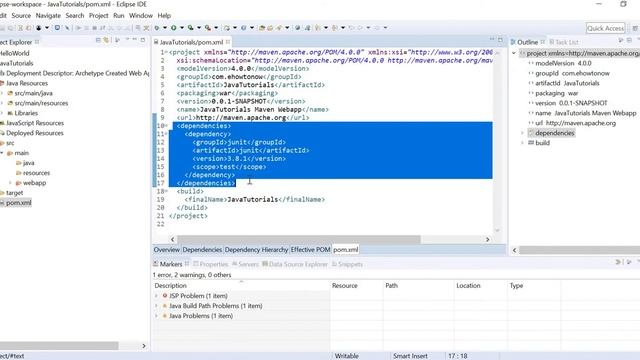Toggle code folding on the build line 18
Screen dimensions: 640x360
point(166,191)
